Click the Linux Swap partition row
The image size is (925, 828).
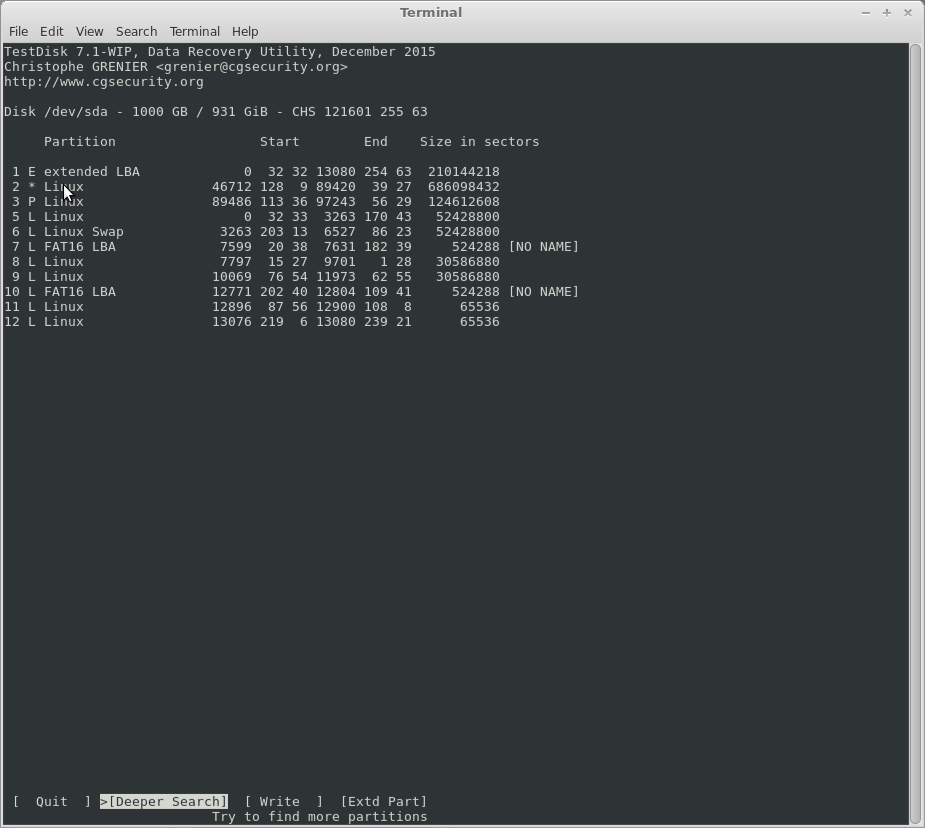(250, 231)
